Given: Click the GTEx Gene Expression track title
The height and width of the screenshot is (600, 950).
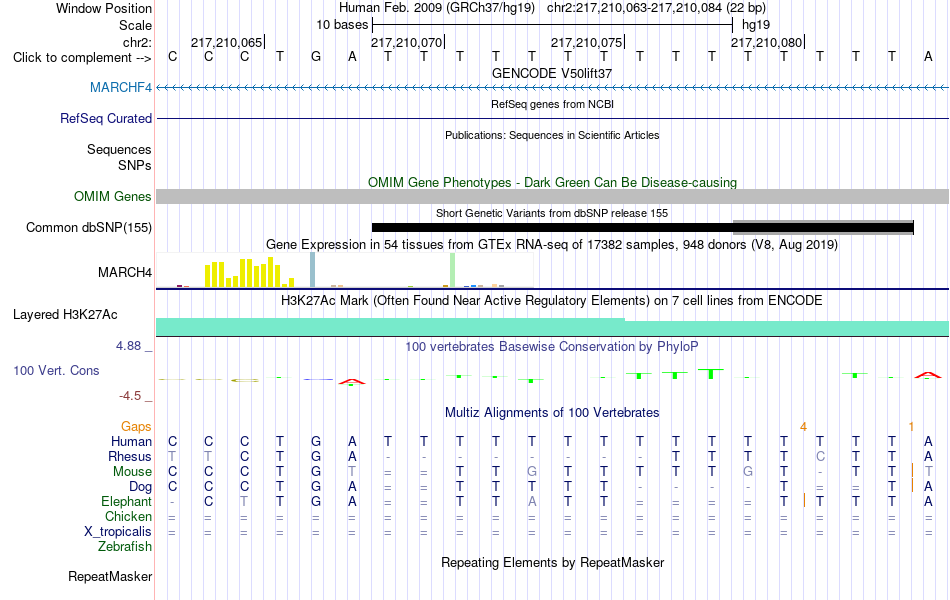Looking at the screenshot, I should click(x=552, y=245).
